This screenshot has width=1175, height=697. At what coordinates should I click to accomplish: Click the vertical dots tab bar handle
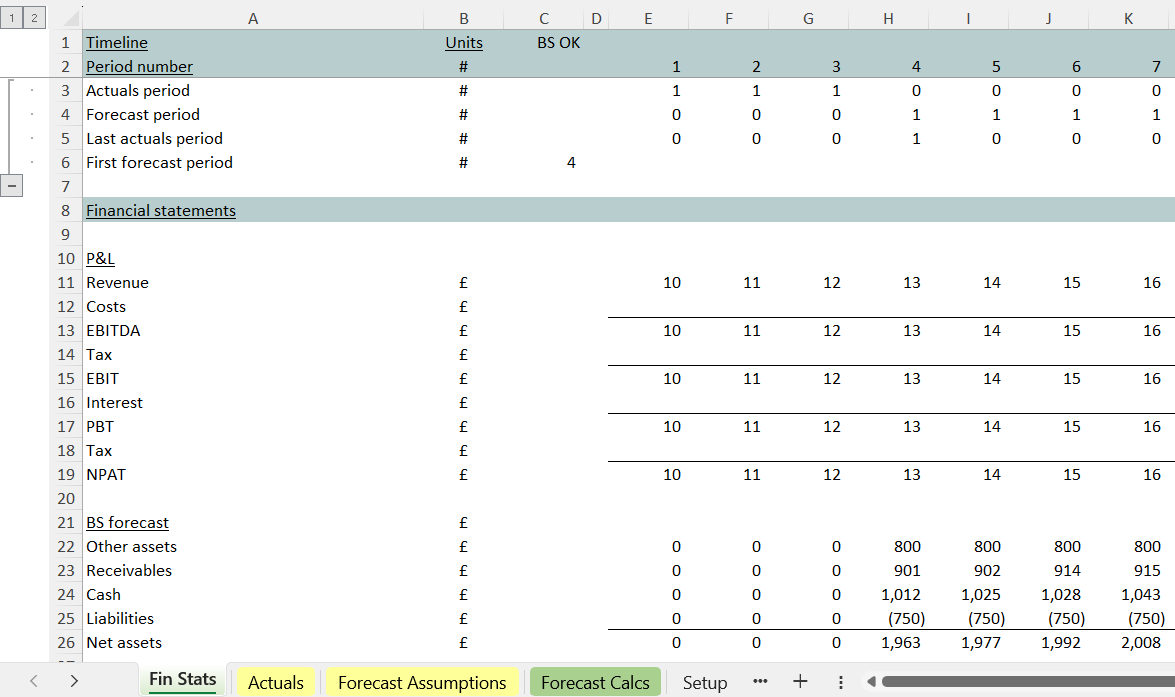[841, 682]
